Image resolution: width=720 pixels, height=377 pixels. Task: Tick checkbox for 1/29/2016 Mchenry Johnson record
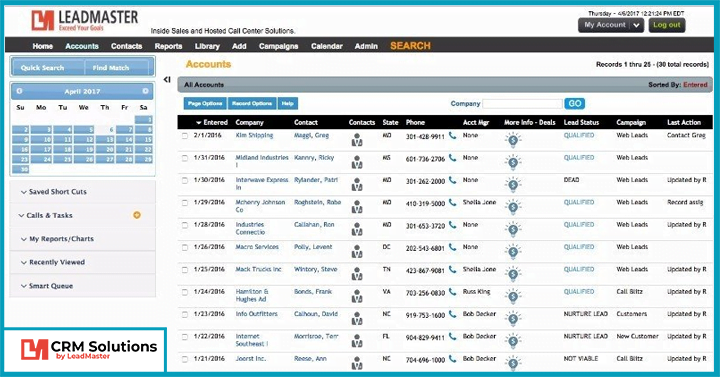click(x=185, y=203)
